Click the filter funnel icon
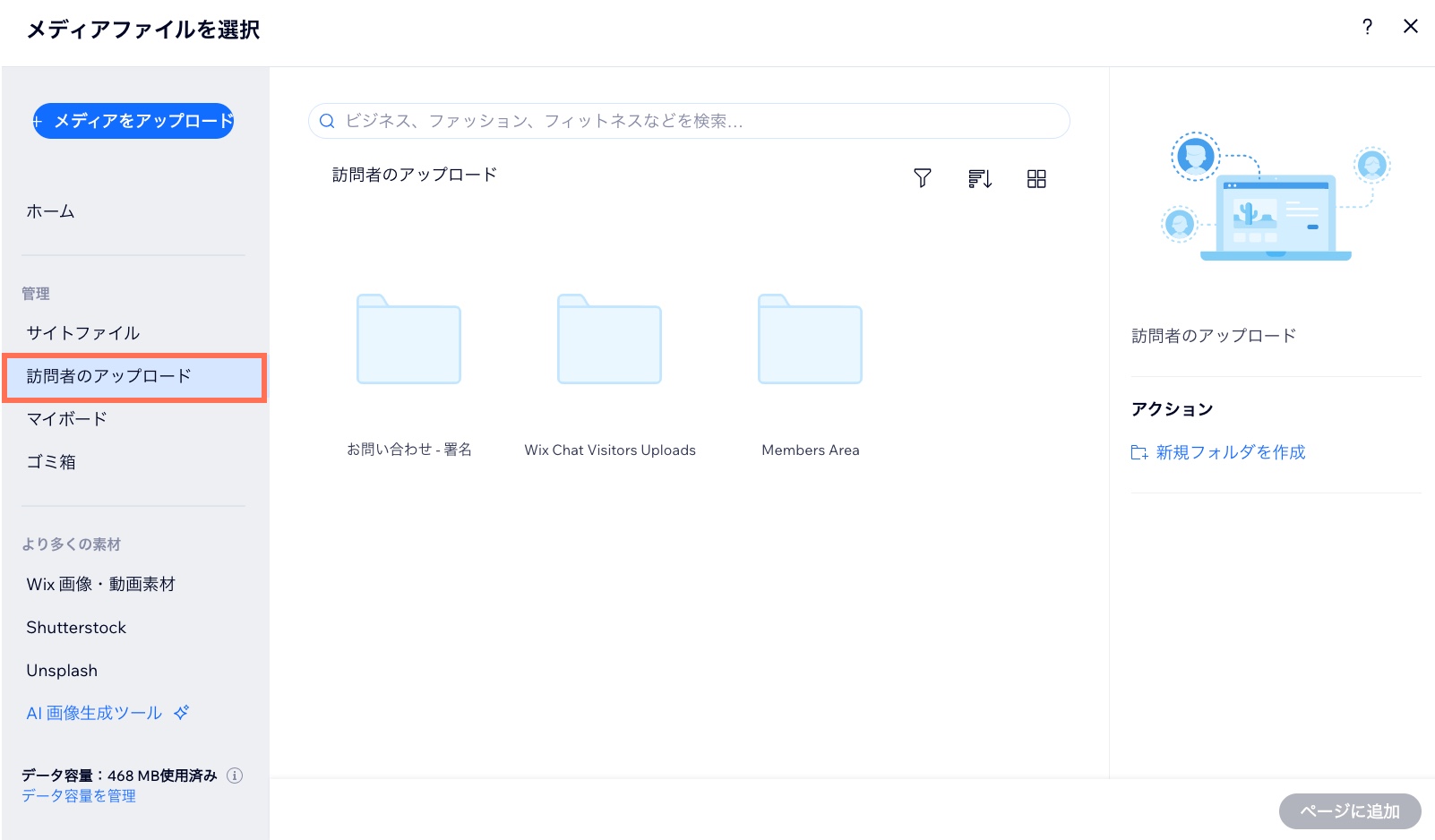The height and width of the screenshot is (840, 1435). click(922, 178)
